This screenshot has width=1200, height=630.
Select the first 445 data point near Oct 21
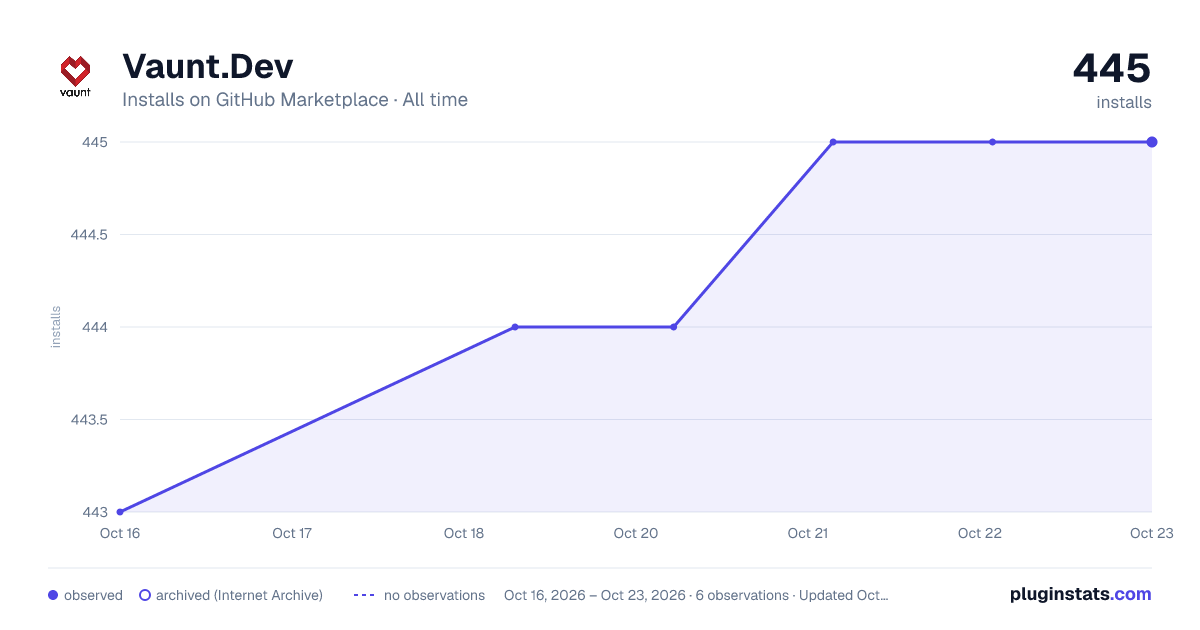[x=833, y=142]
